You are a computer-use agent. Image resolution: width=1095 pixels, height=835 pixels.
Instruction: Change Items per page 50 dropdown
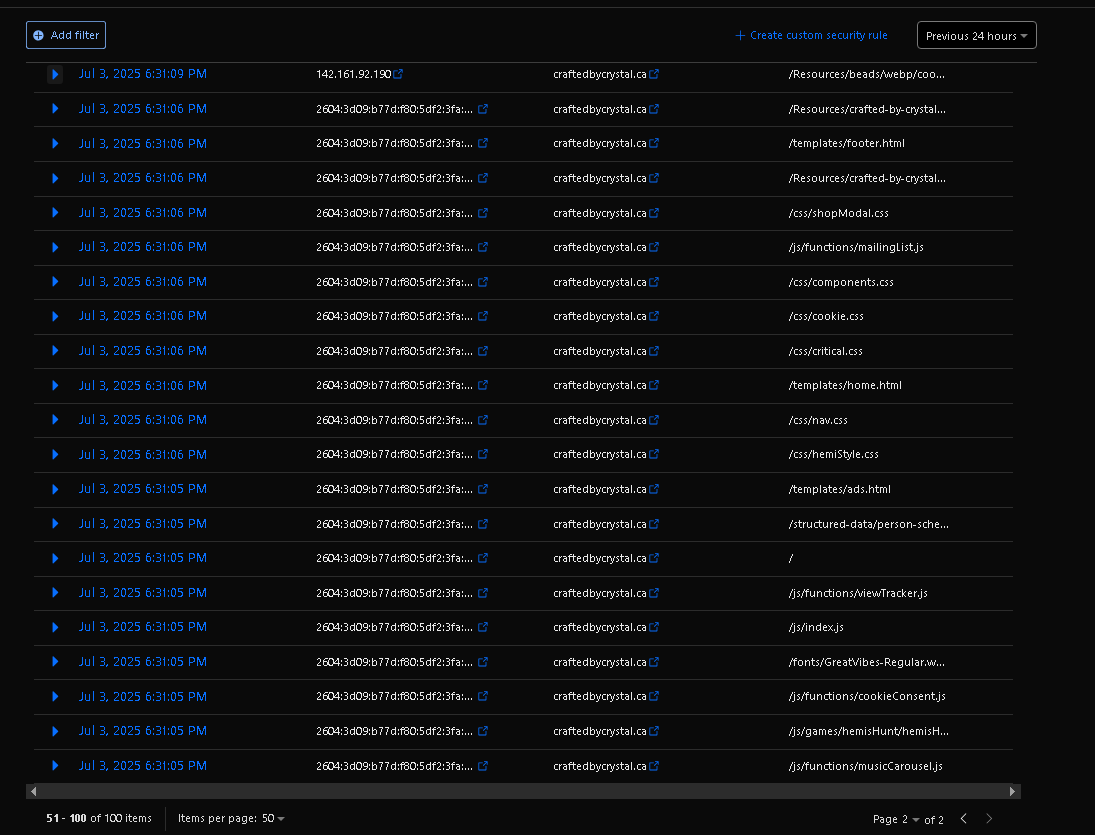tap(273, 818)
